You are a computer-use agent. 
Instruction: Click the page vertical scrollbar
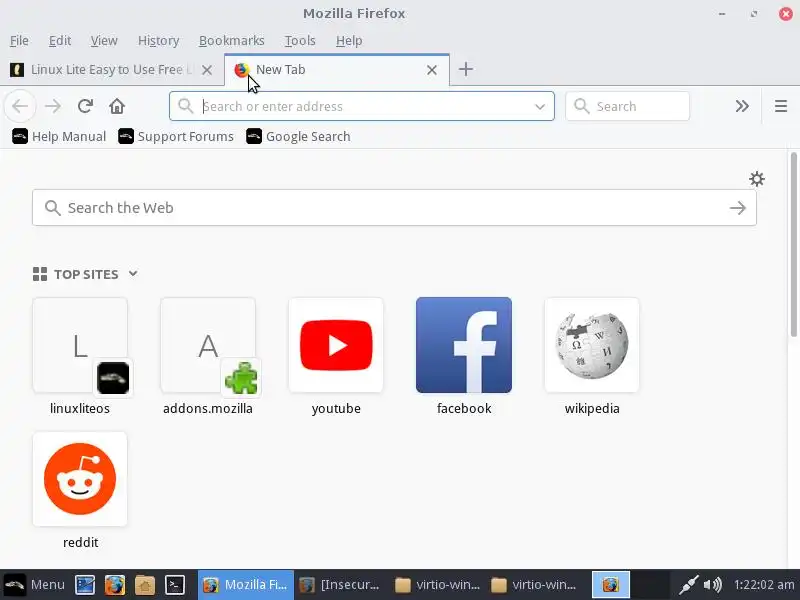(793, 245)
